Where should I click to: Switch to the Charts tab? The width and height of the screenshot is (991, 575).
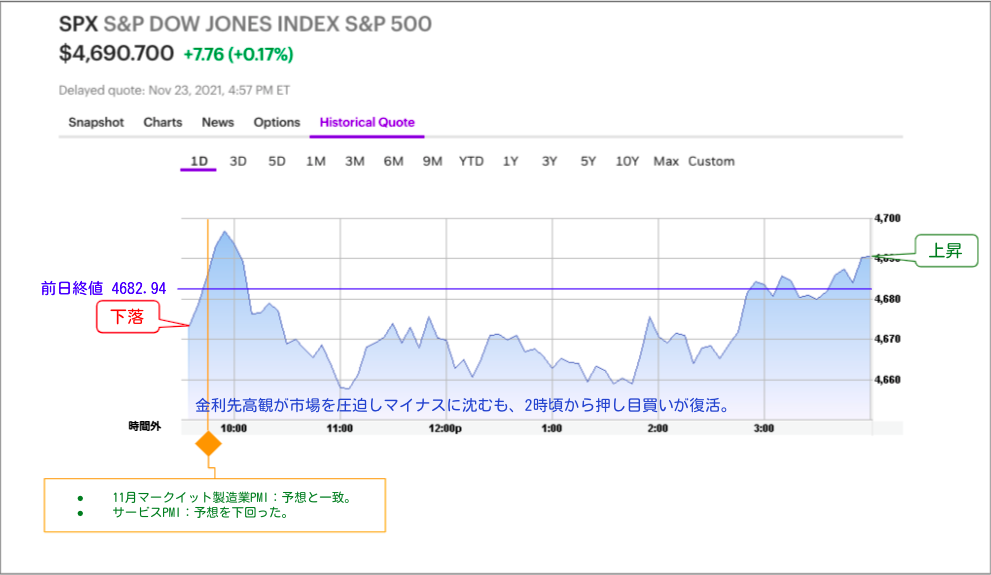[162, 123]
